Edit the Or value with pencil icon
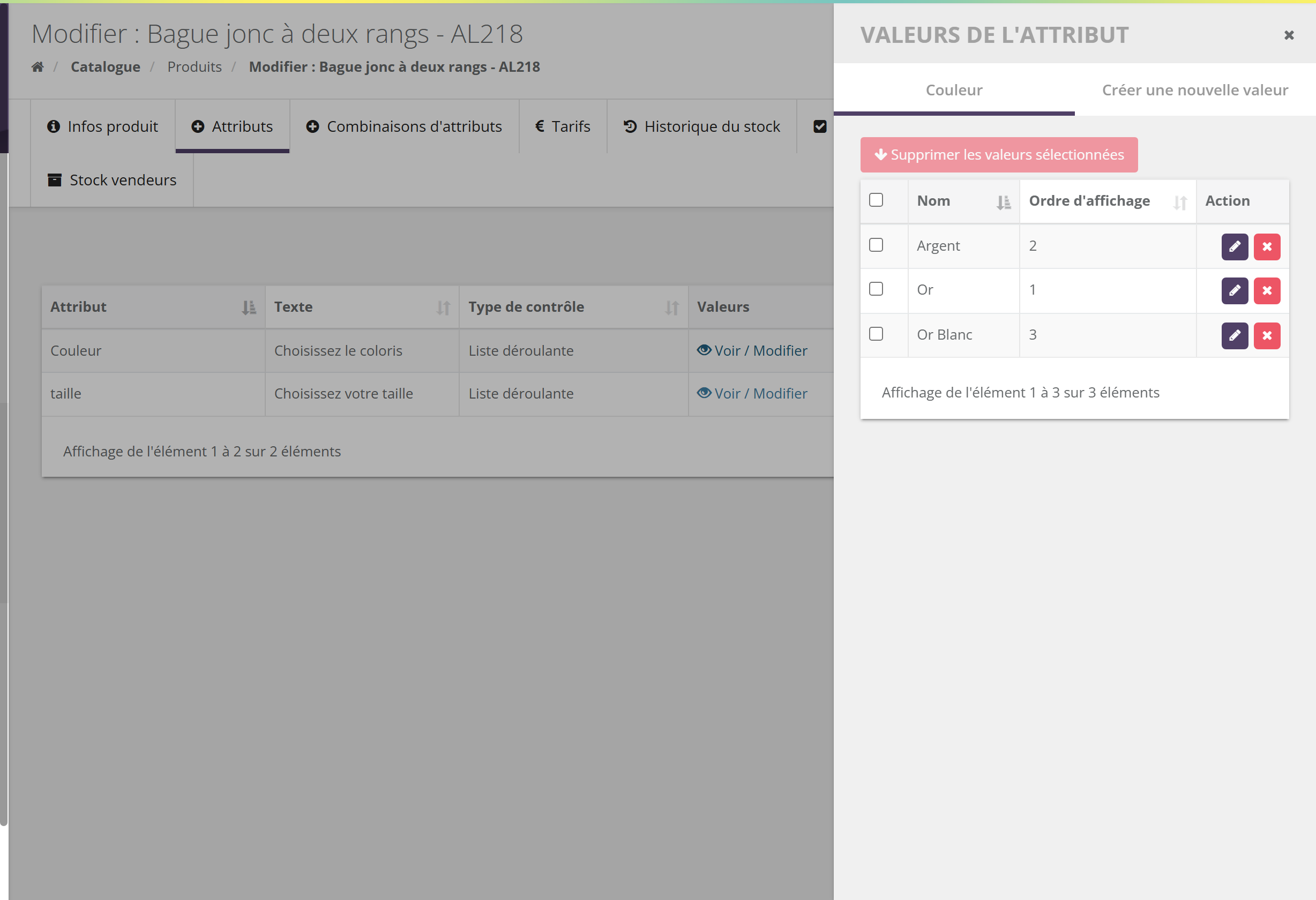 (1235, 291)
